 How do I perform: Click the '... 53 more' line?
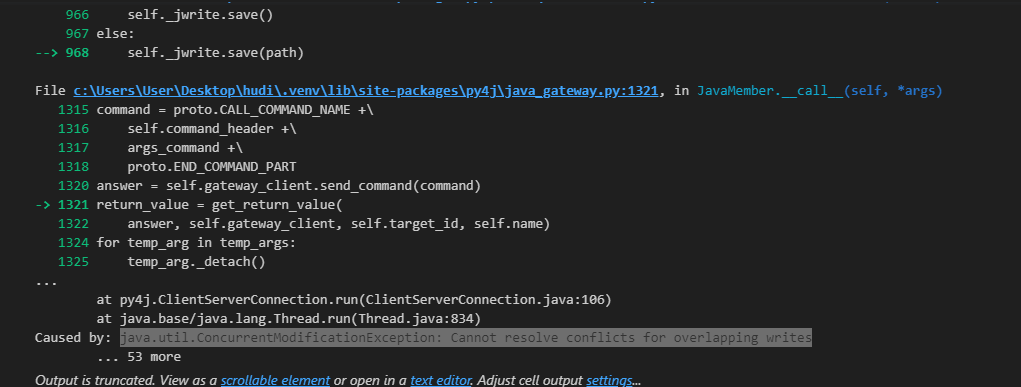coord(139,357)
